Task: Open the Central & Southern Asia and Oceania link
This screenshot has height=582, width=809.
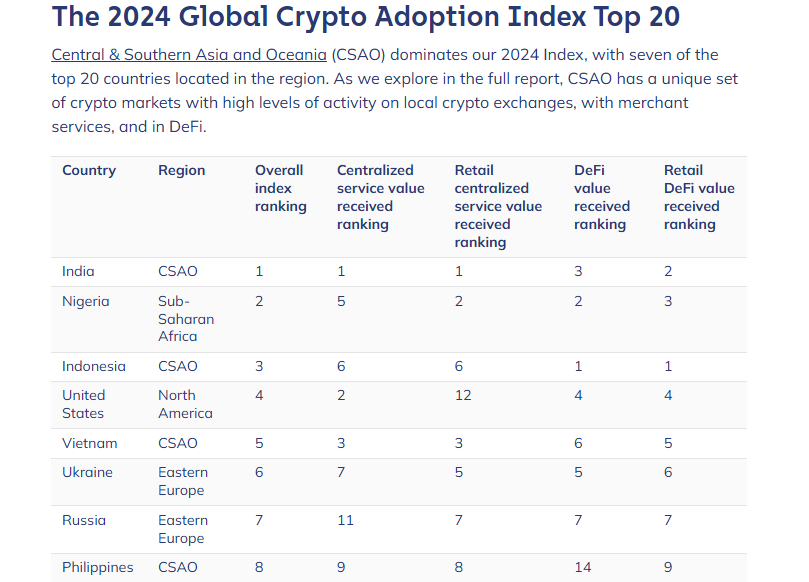Action: click(x=189, y=55)
